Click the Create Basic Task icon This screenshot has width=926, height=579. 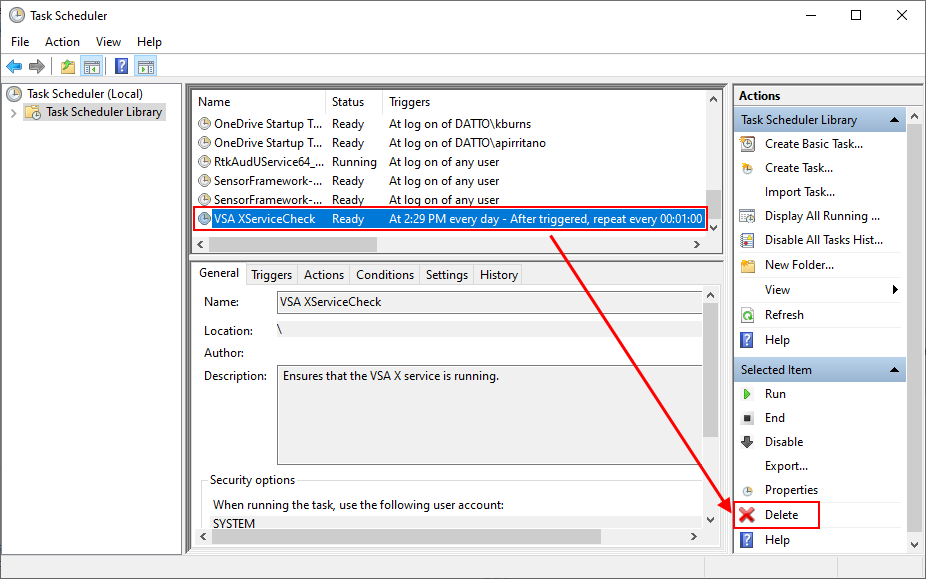[747, 144]
